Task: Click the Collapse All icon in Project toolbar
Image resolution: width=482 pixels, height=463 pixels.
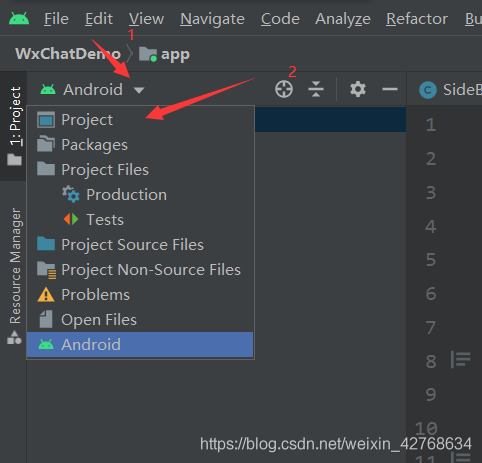Action: [x=316, y=89]
